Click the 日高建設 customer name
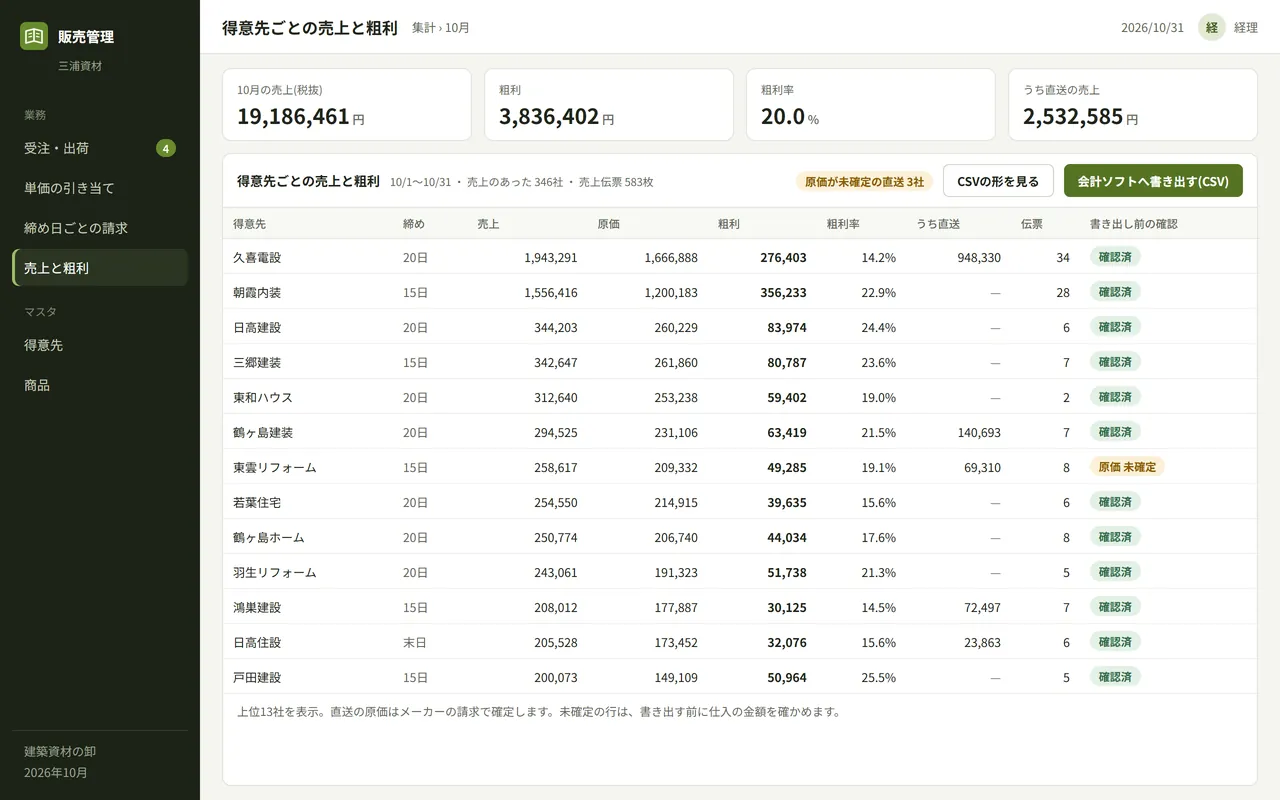 tap(257, 327)
